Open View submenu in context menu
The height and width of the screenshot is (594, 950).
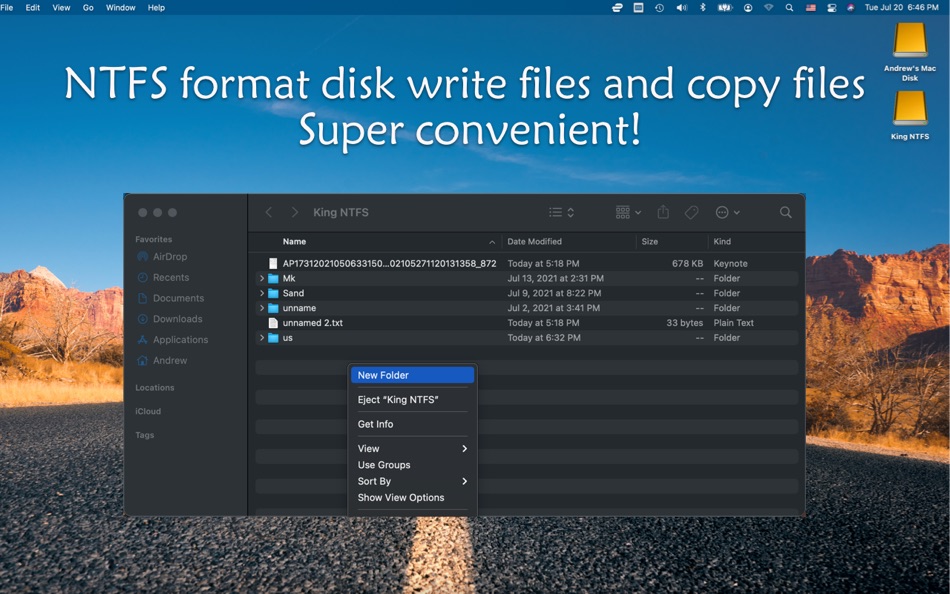tap(412, 449)
